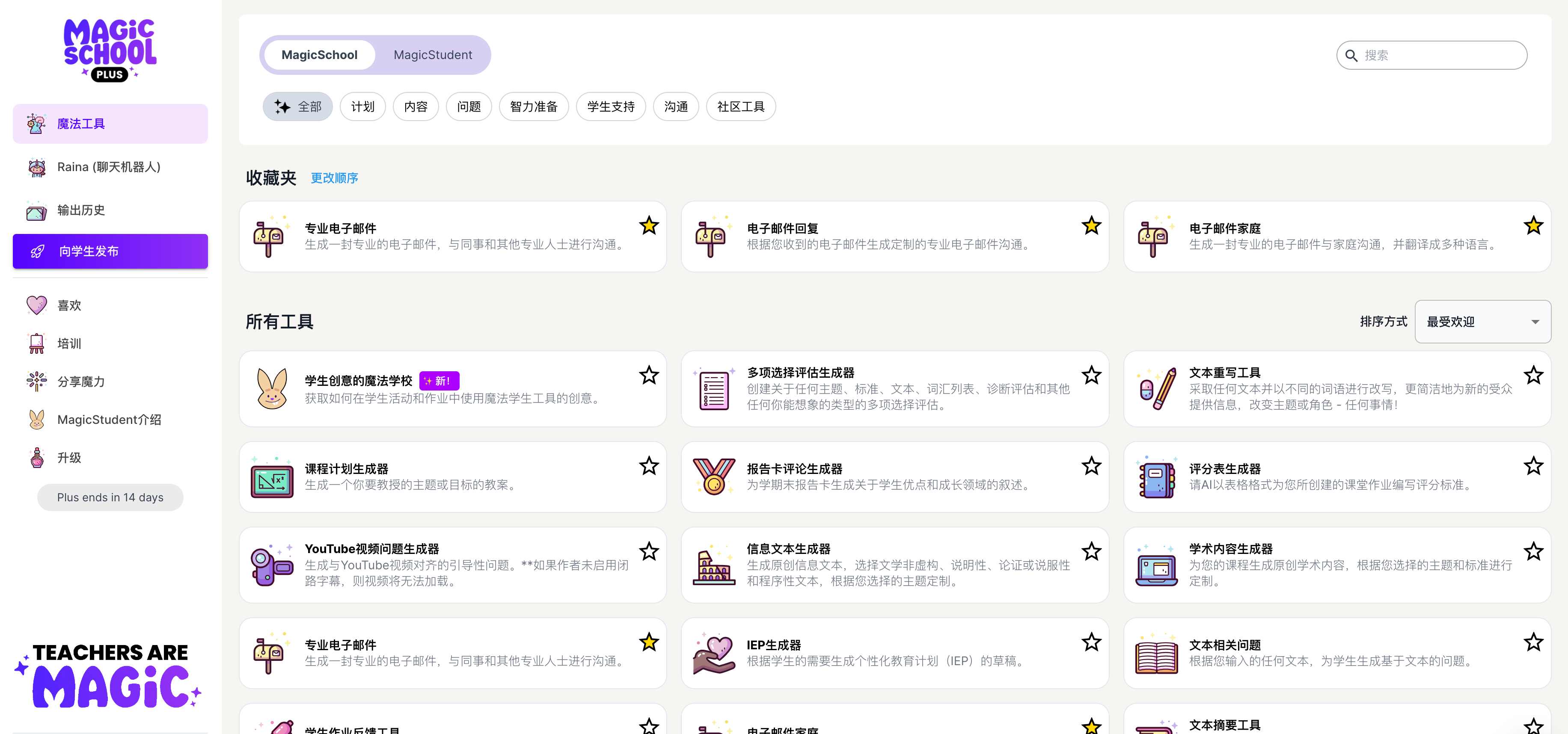1568x734 pixels.
Task: Open 升级 potion item in sidebar
Action: coord(110,458)
